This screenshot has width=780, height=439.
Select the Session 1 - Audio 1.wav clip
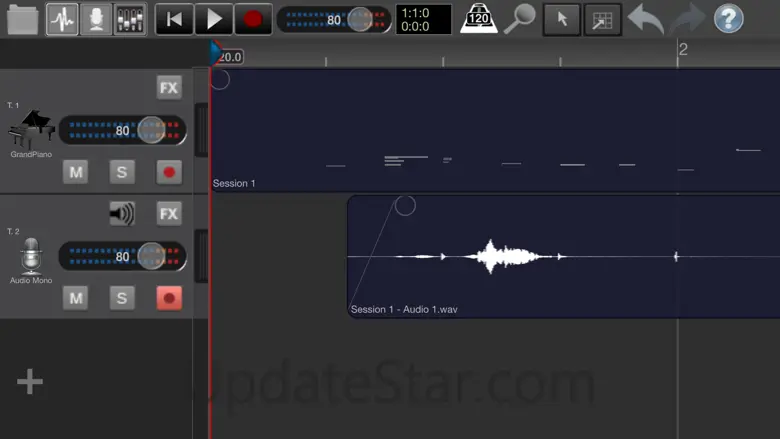pos(564,256)
